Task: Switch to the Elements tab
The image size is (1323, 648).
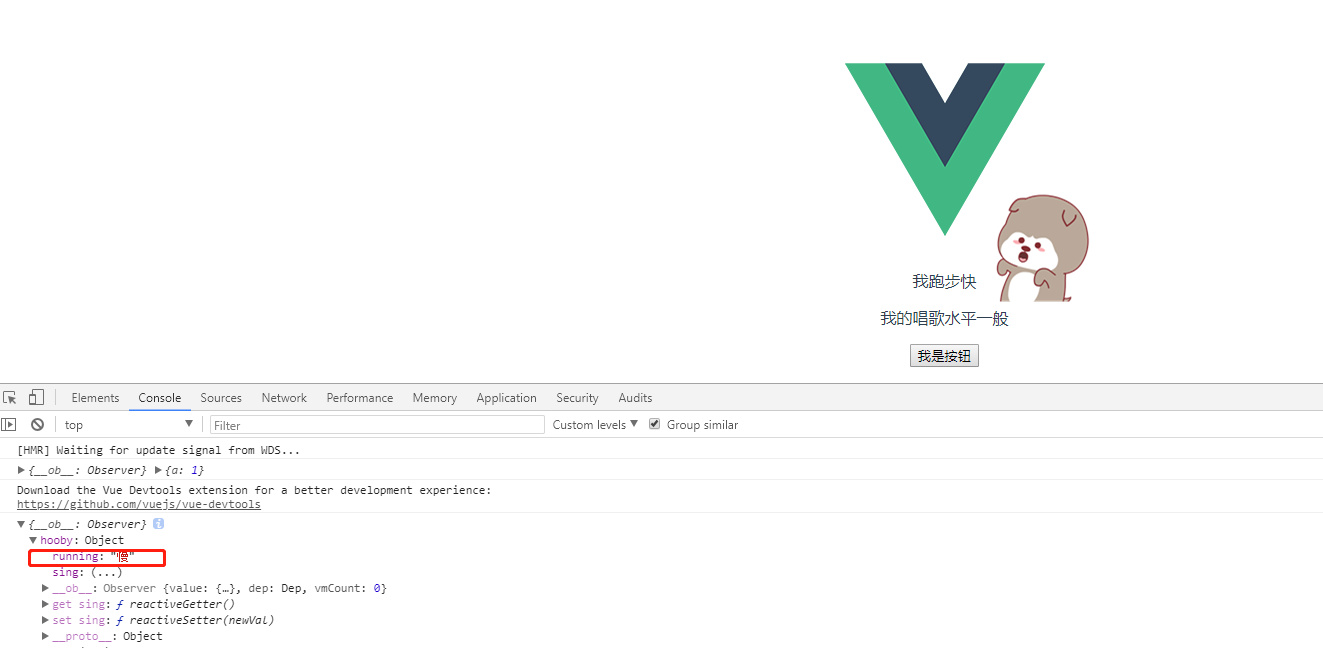Action: (95, 397)
